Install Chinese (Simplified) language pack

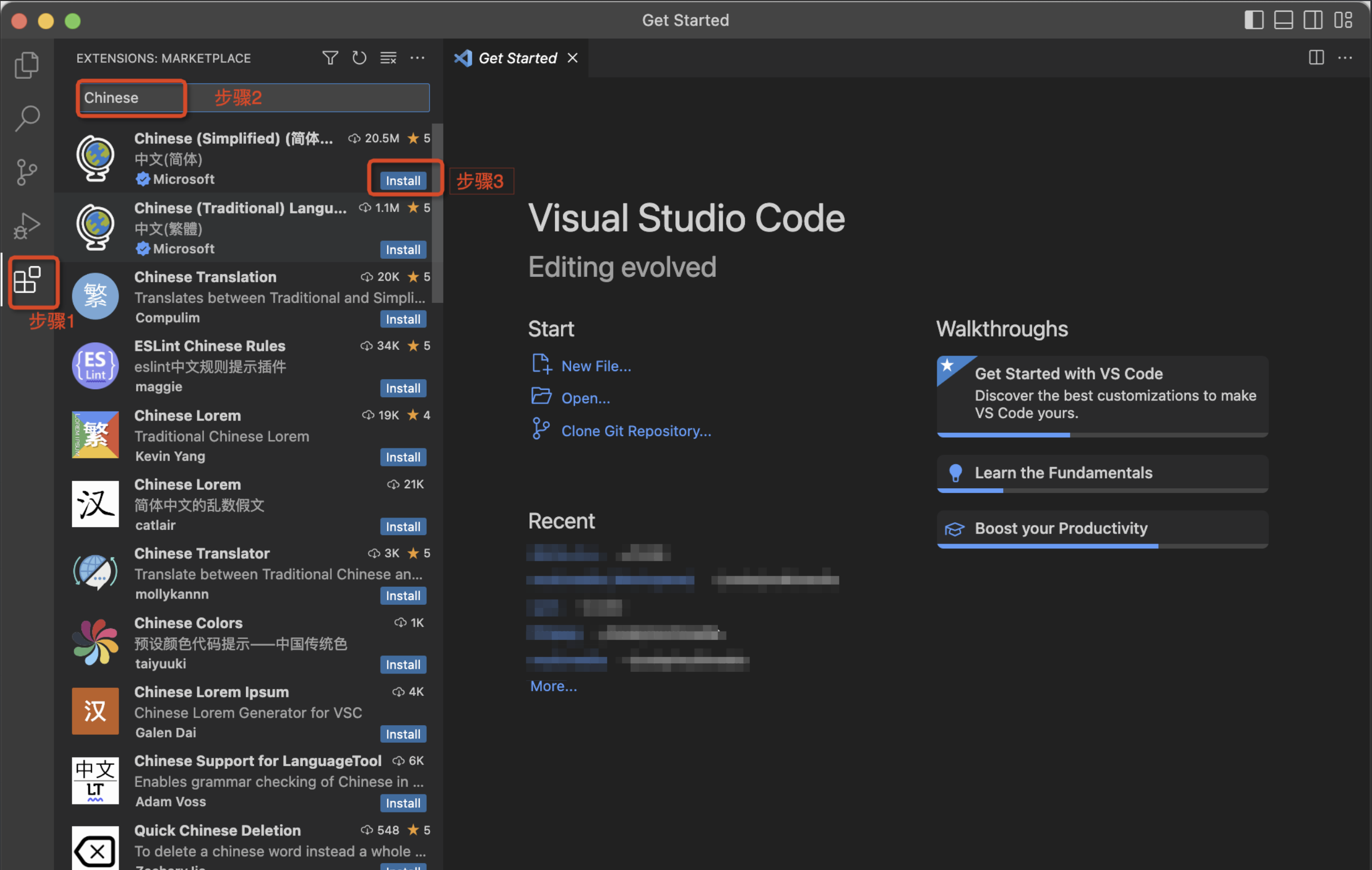[403, 180]
